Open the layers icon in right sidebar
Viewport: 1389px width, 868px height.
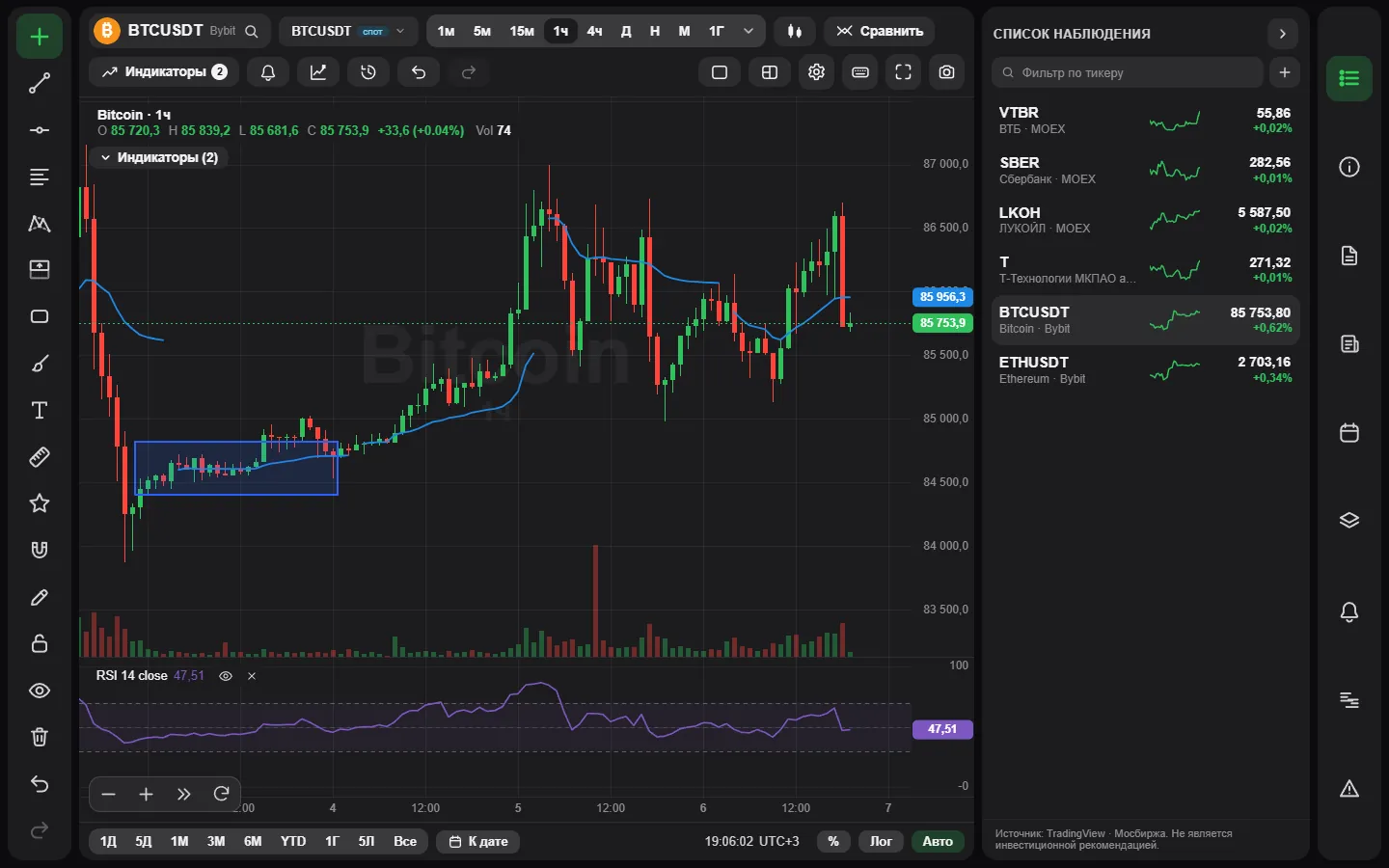tap(1349, 521)
